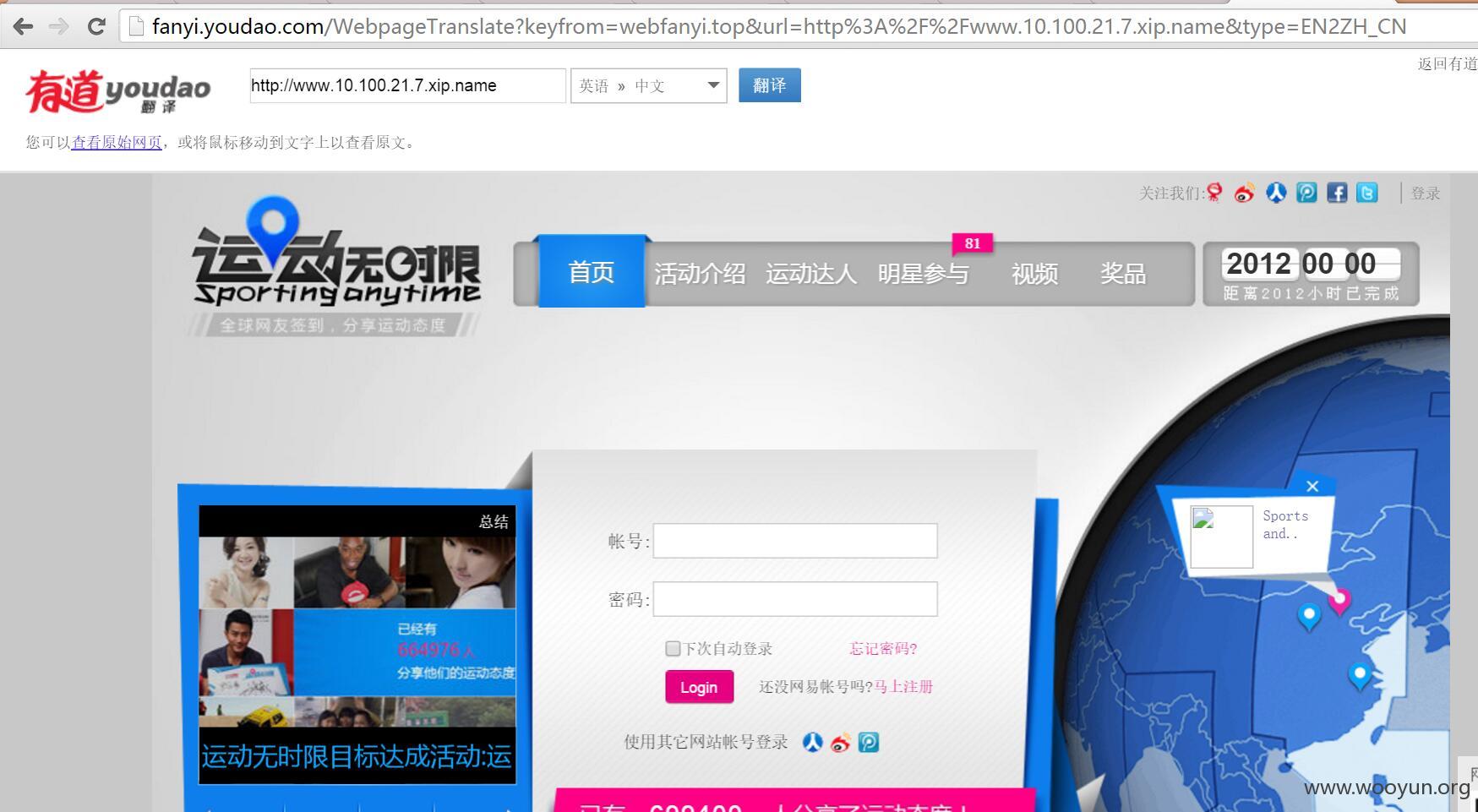Click the 2012 00 00 hour counter
The height and width of the screenshot is (812, 1478).
[x=1311, y=264]
